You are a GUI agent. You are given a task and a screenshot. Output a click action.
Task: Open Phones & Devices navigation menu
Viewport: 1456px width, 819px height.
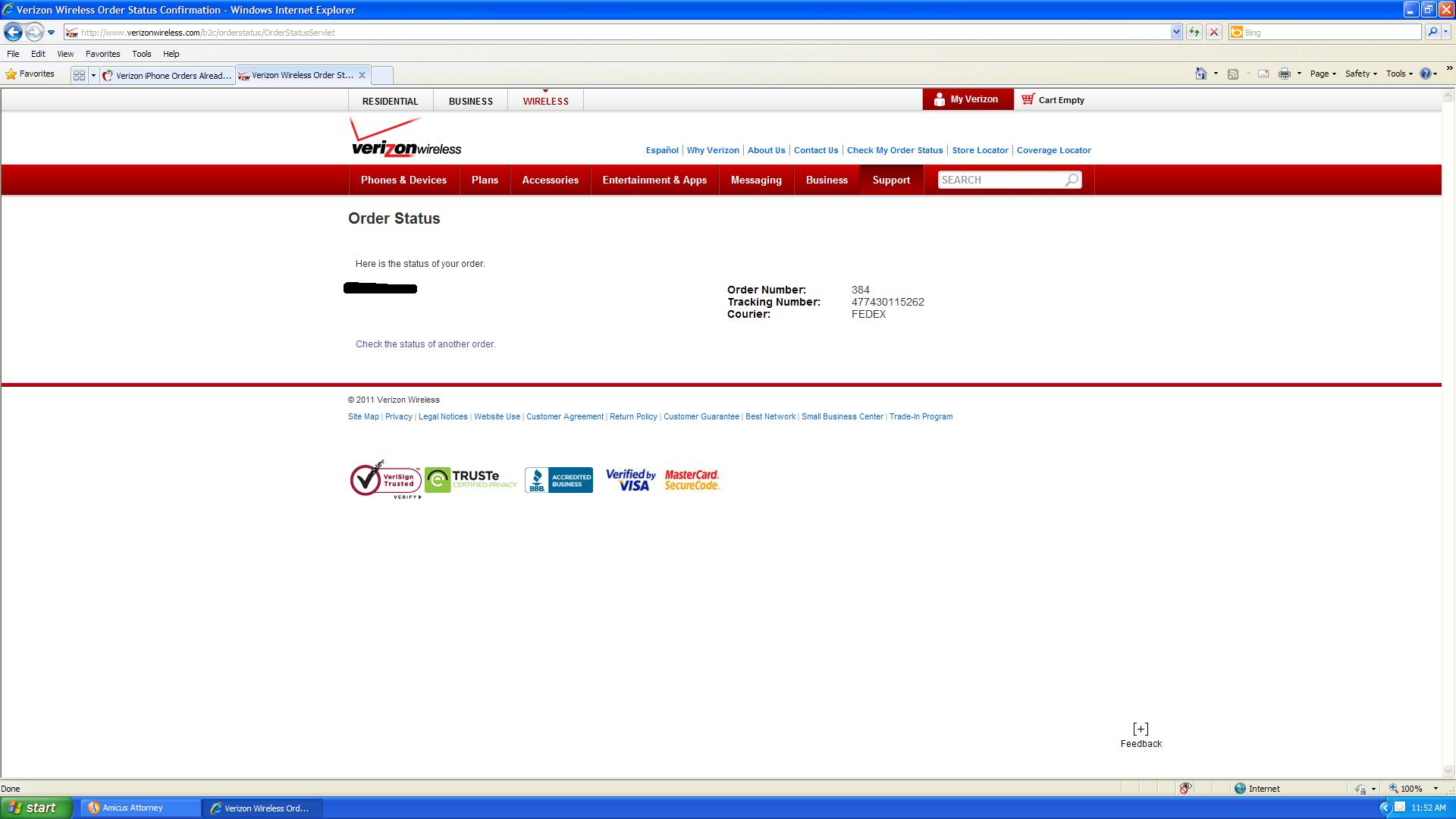click(403, 180)
